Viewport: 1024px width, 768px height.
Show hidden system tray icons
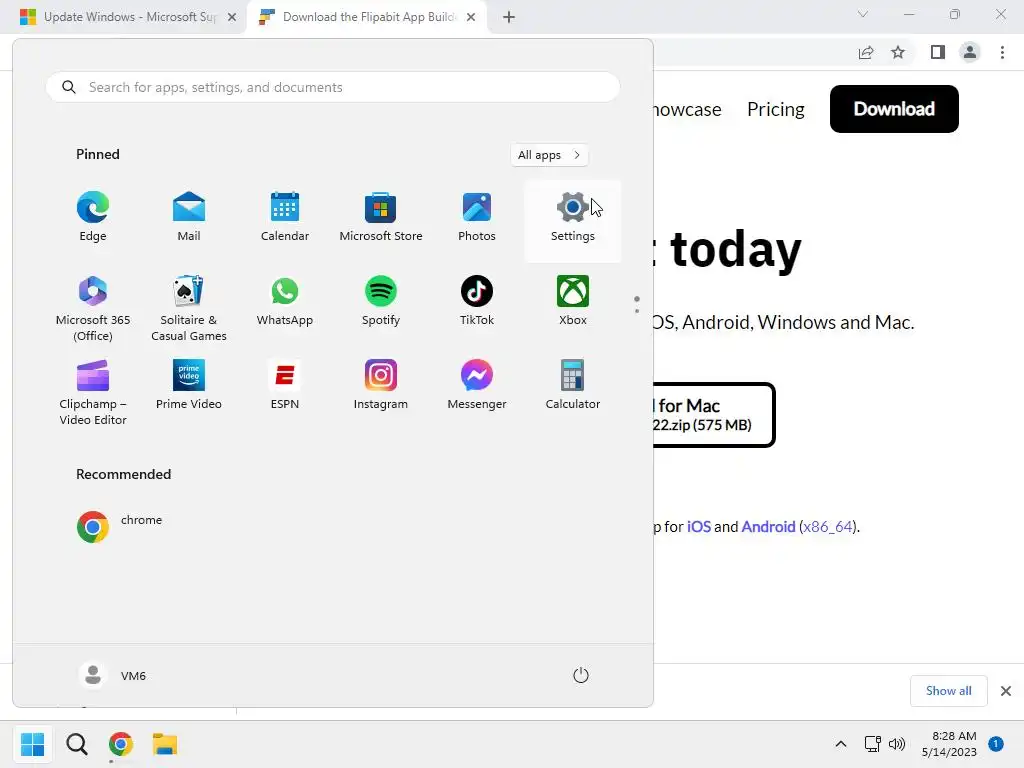point(840,744)
